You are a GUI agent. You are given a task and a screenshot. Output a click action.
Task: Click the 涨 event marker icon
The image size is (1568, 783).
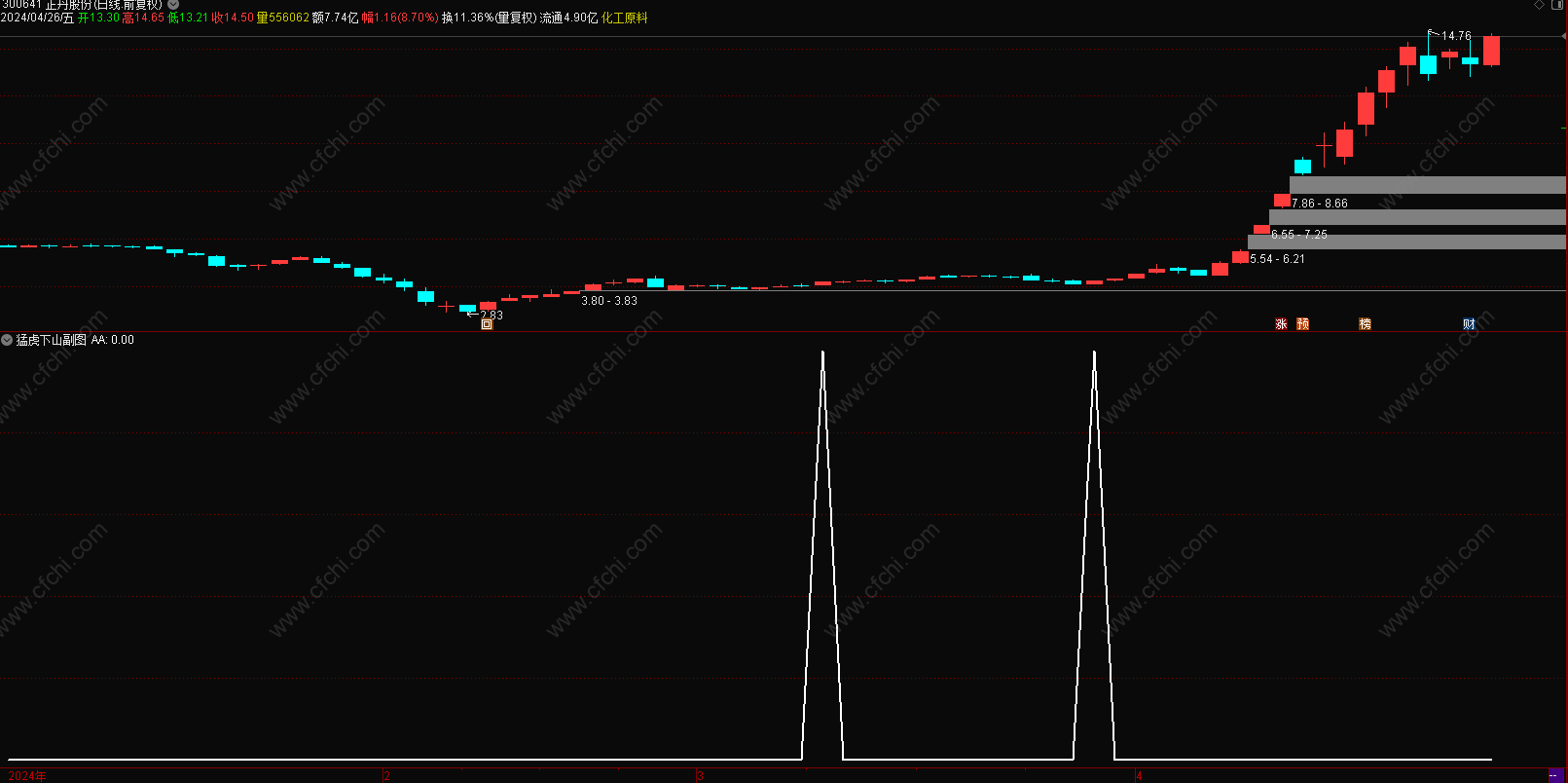[1281, 324]
